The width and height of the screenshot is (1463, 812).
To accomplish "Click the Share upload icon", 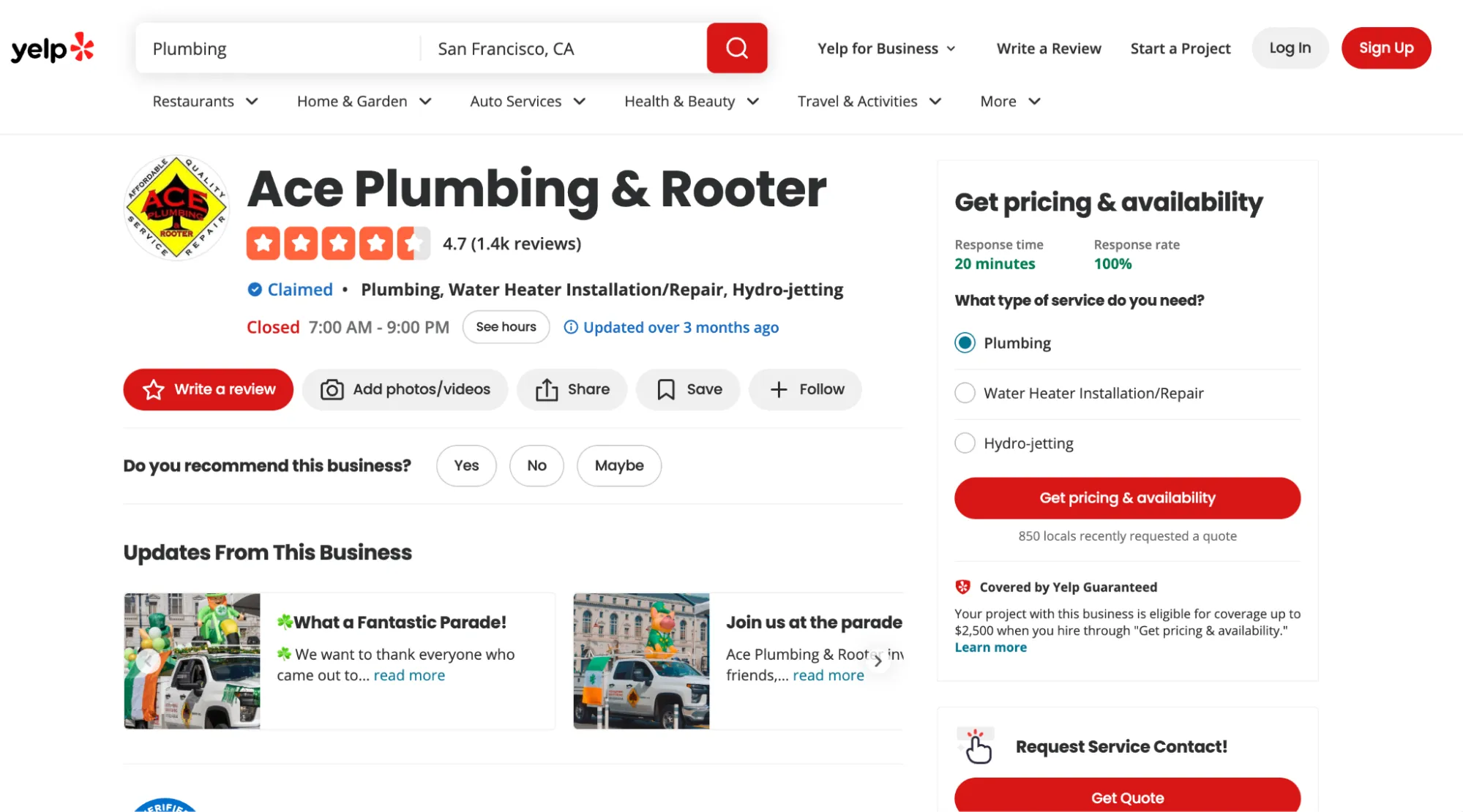I will click(546, 390).
